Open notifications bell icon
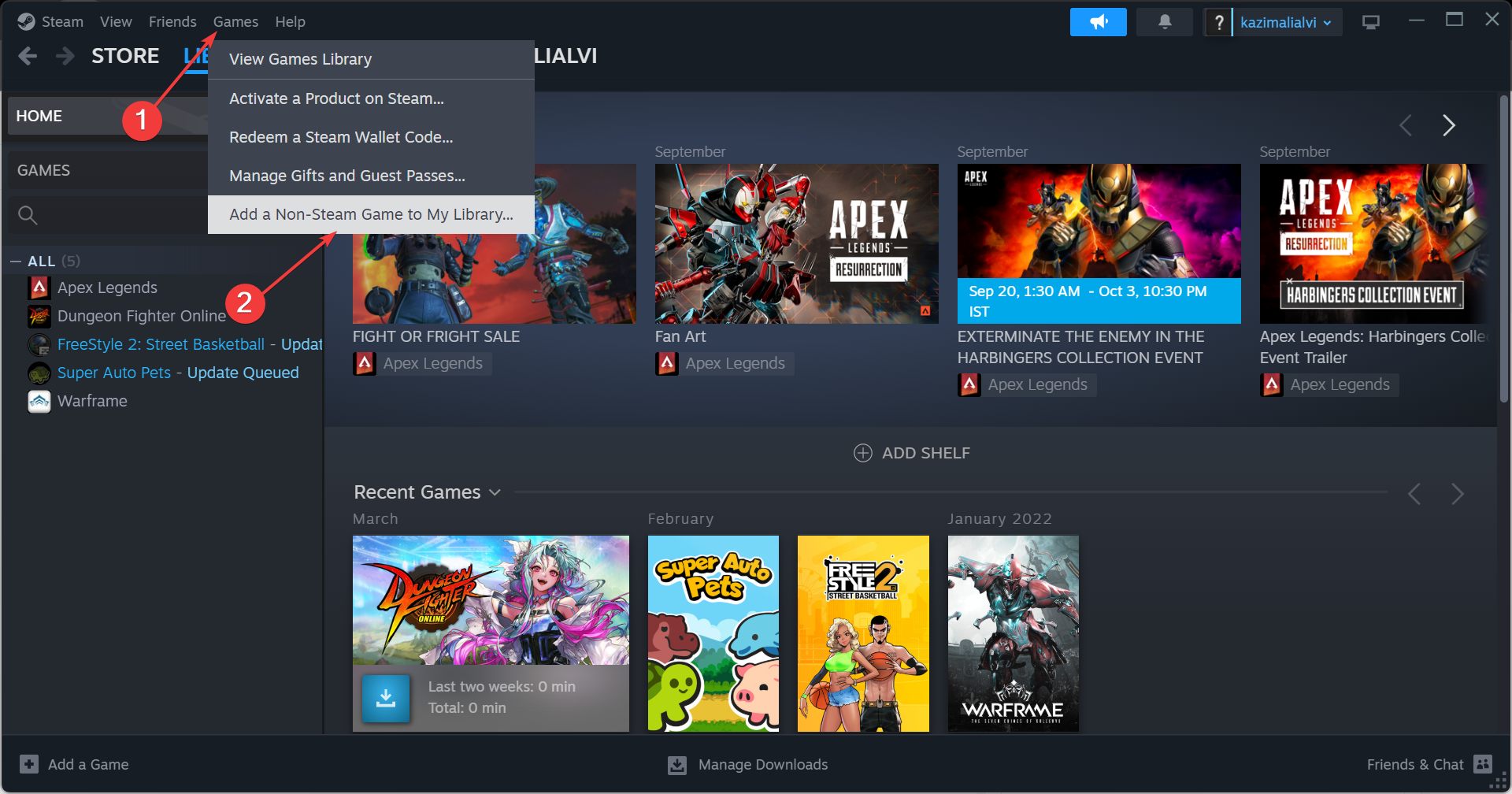Viewport: 1512px width, 794px height. click(1165, 22)
